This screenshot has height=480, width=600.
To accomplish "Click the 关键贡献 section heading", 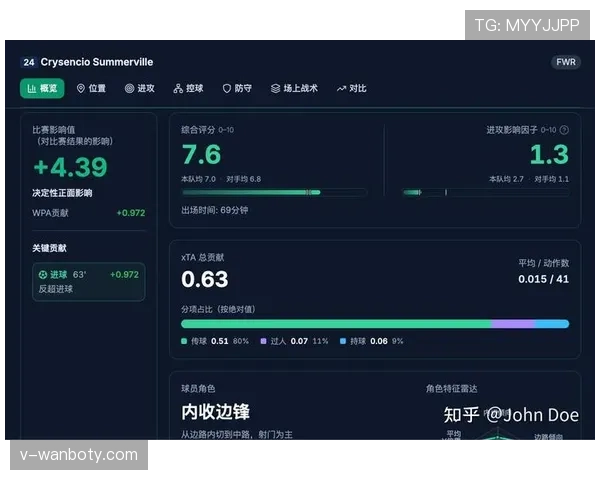I will [49, 248].
